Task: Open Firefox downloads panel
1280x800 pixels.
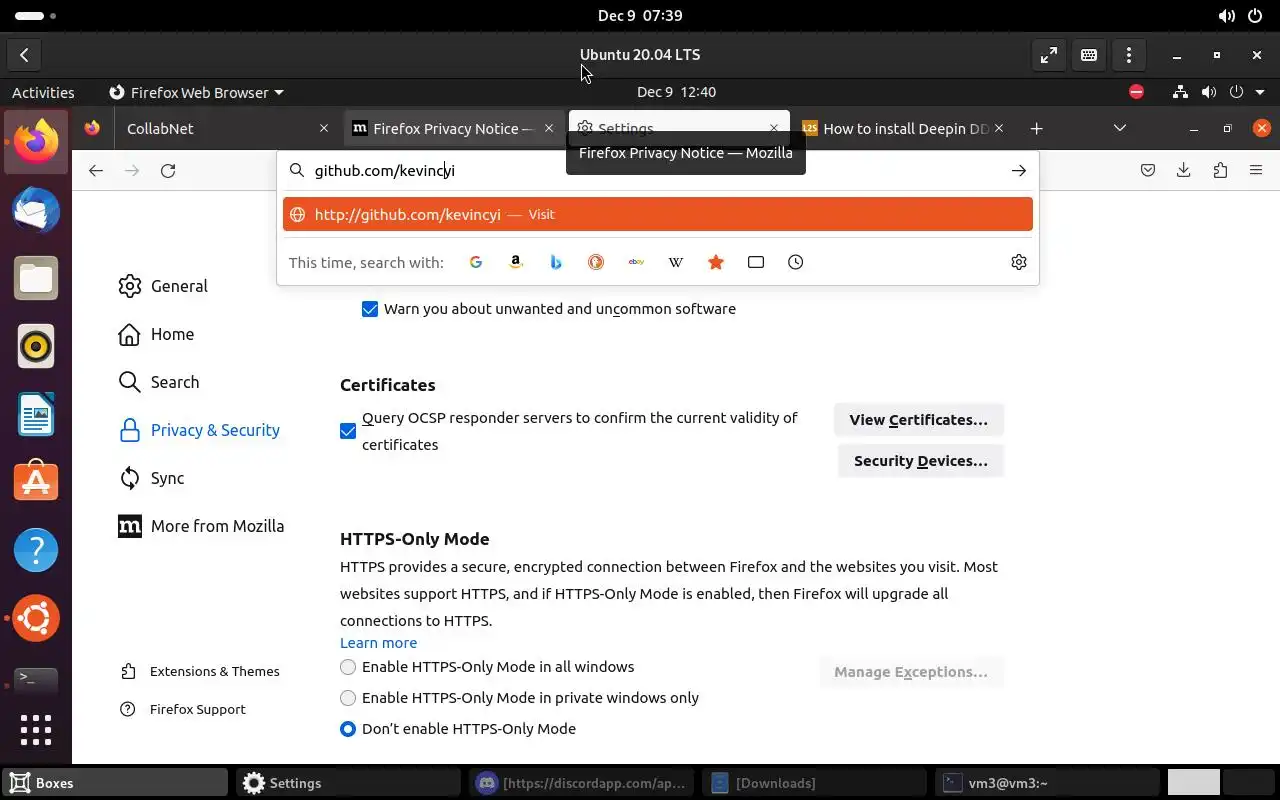Action: [1184, 171]
